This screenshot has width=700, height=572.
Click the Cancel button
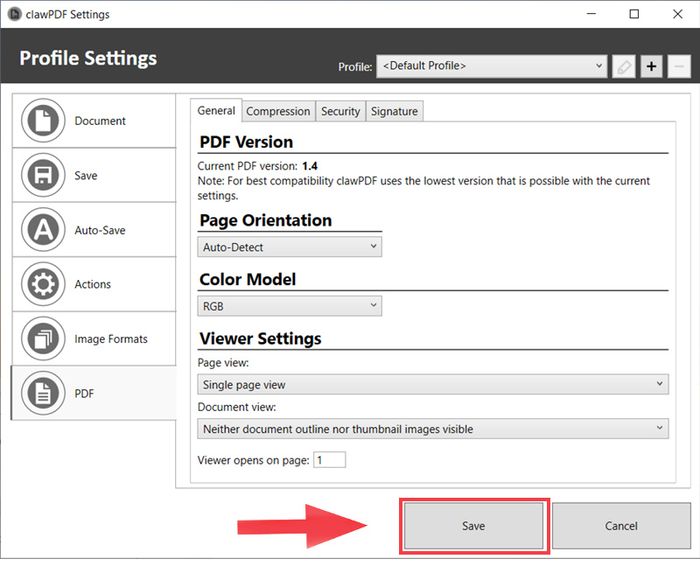(x=621, y=526)
